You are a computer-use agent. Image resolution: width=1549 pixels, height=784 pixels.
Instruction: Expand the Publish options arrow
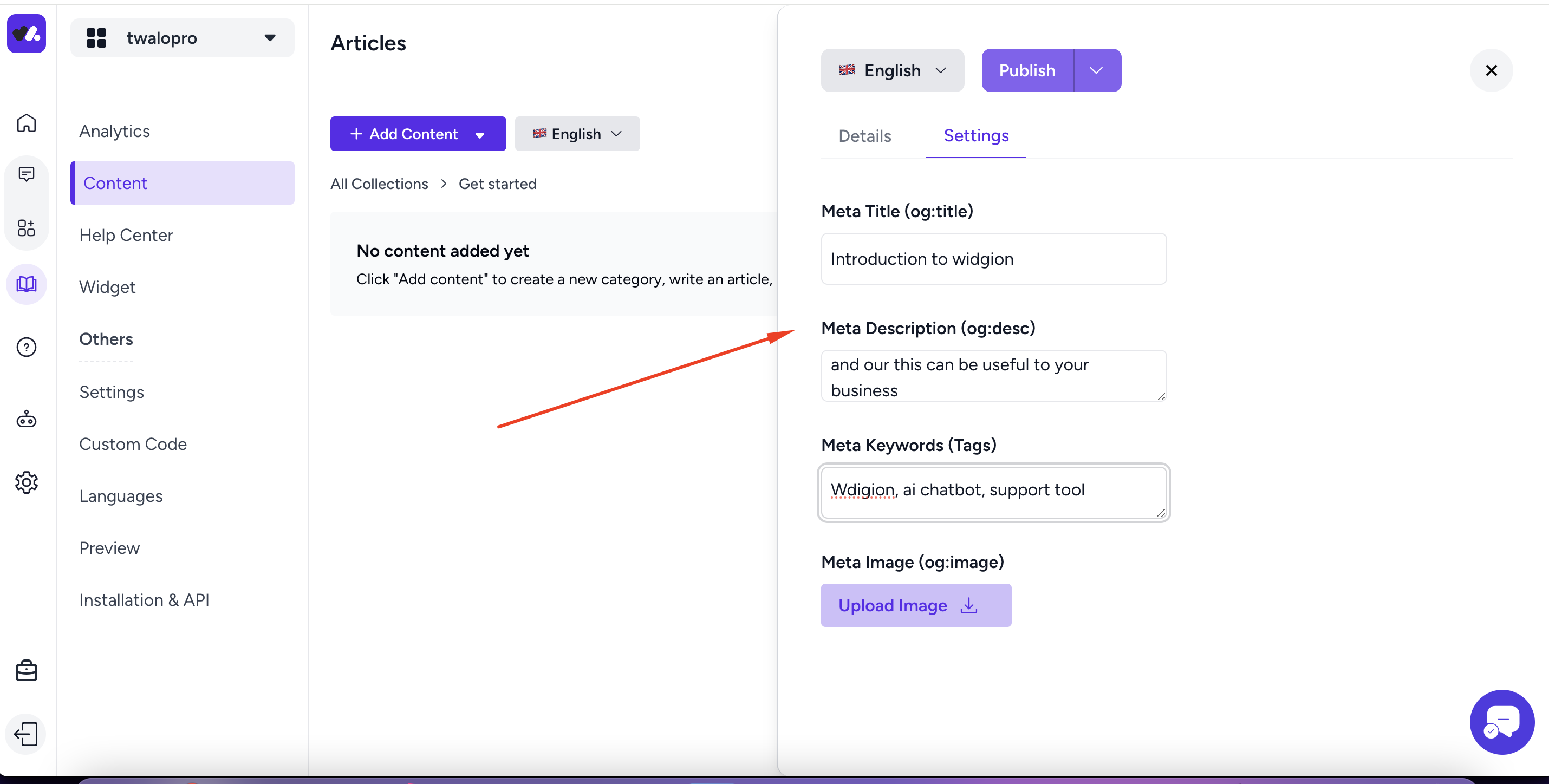pyautogui.click(x=1096, y=70)
